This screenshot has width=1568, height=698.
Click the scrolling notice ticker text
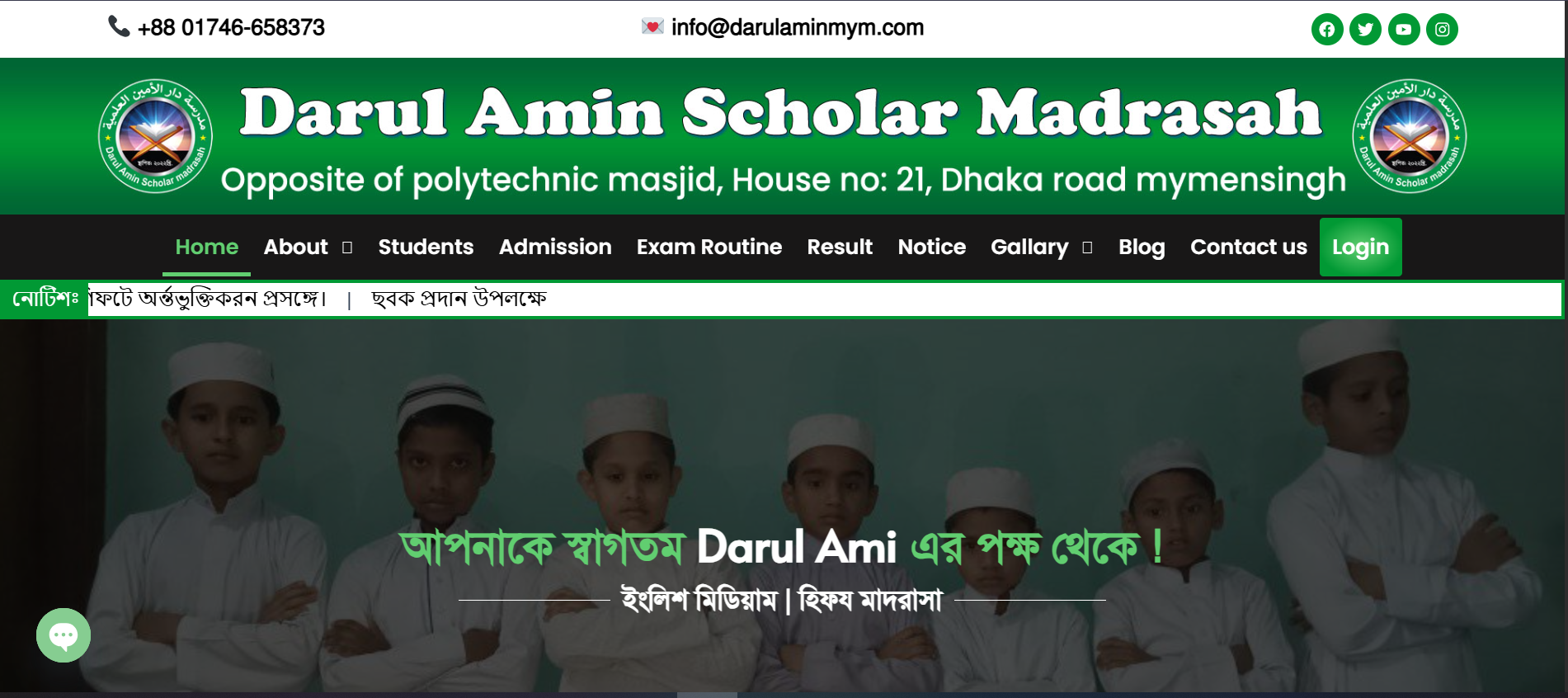pos(318,299)
